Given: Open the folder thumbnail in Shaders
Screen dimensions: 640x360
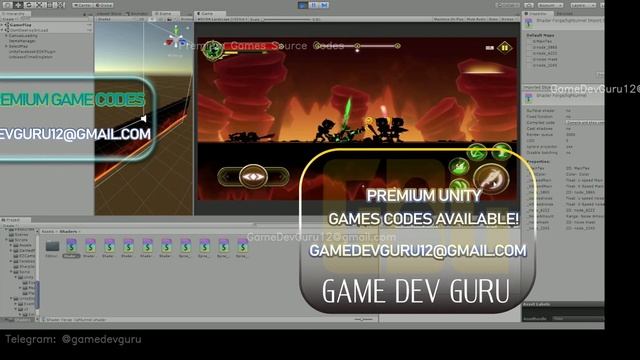Looking at the screenshot, I should [52, 246].
